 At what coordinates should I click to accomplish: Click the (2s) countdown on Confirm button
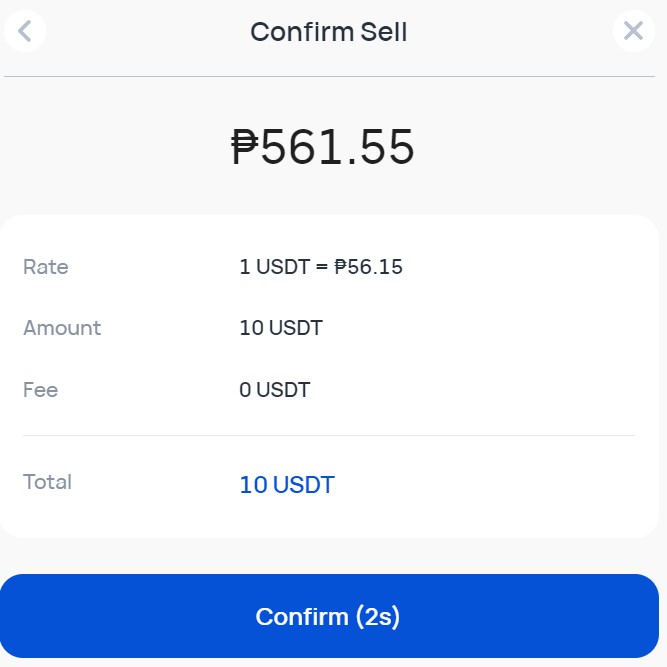[378, 616]
